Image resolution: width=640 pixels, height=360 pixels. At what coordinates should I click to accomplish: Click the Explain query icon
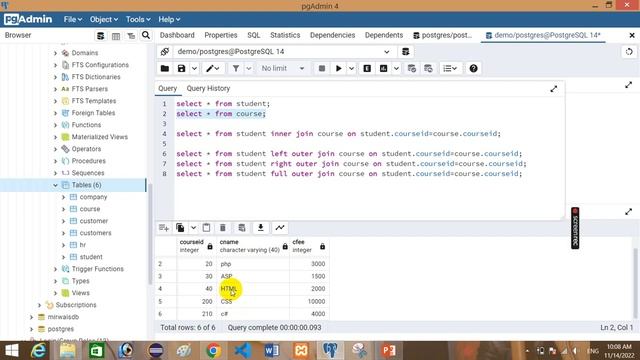pos(367,69)
